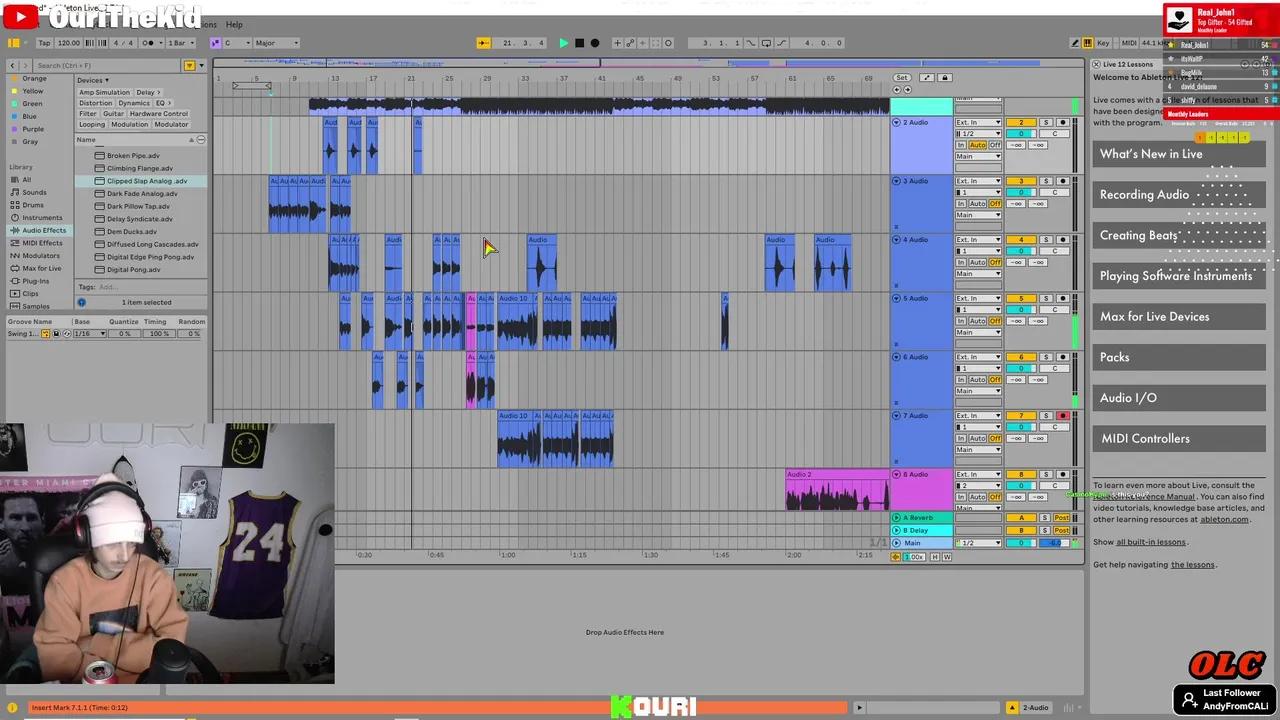Open Max for Live category
The image size is (1280, 720).
[x=41, y=269]
